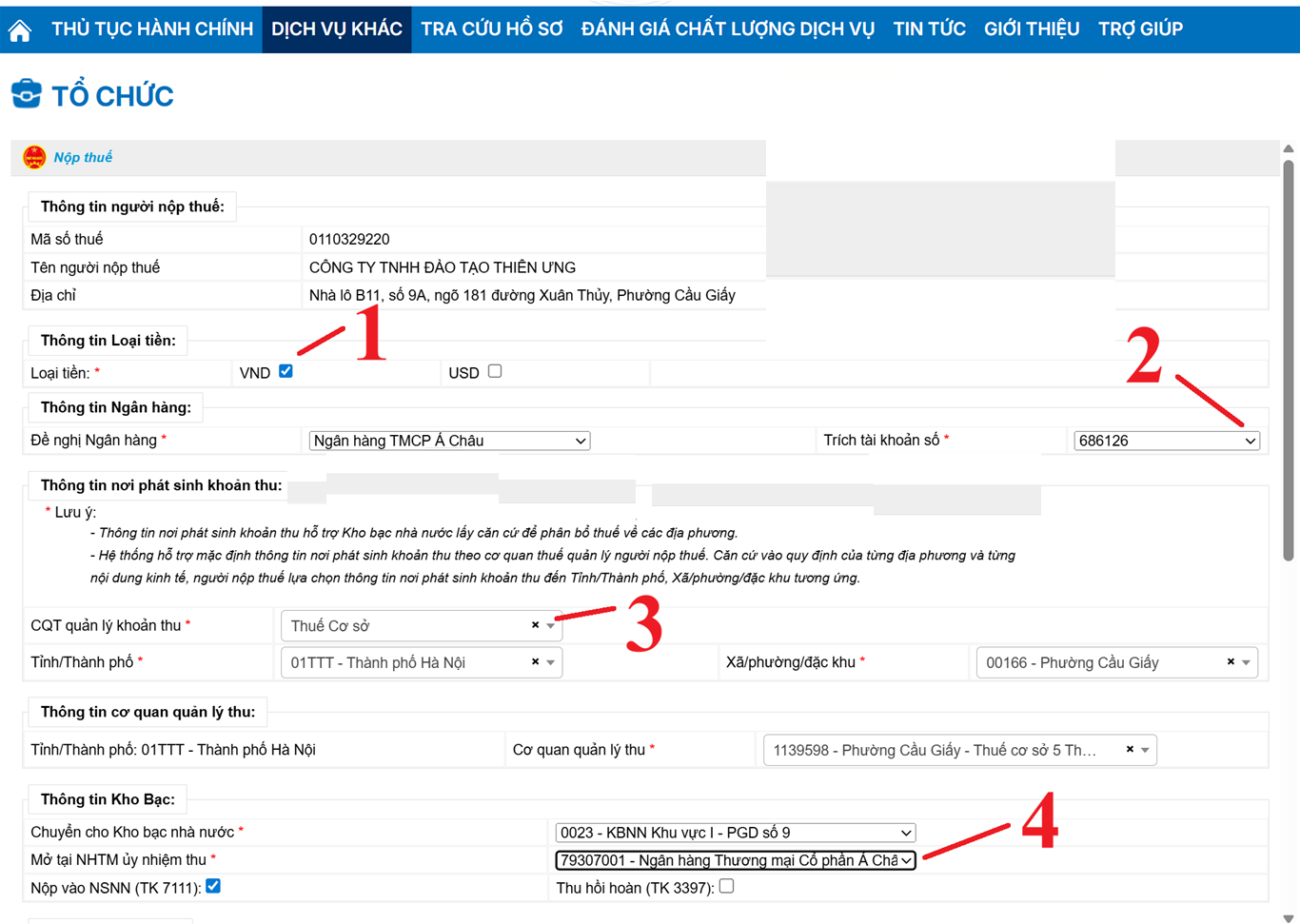Click the briefcase icon beside TỔ CHỨC
The height and width of the screenshot is (924, 1300).
click(27, 94)
